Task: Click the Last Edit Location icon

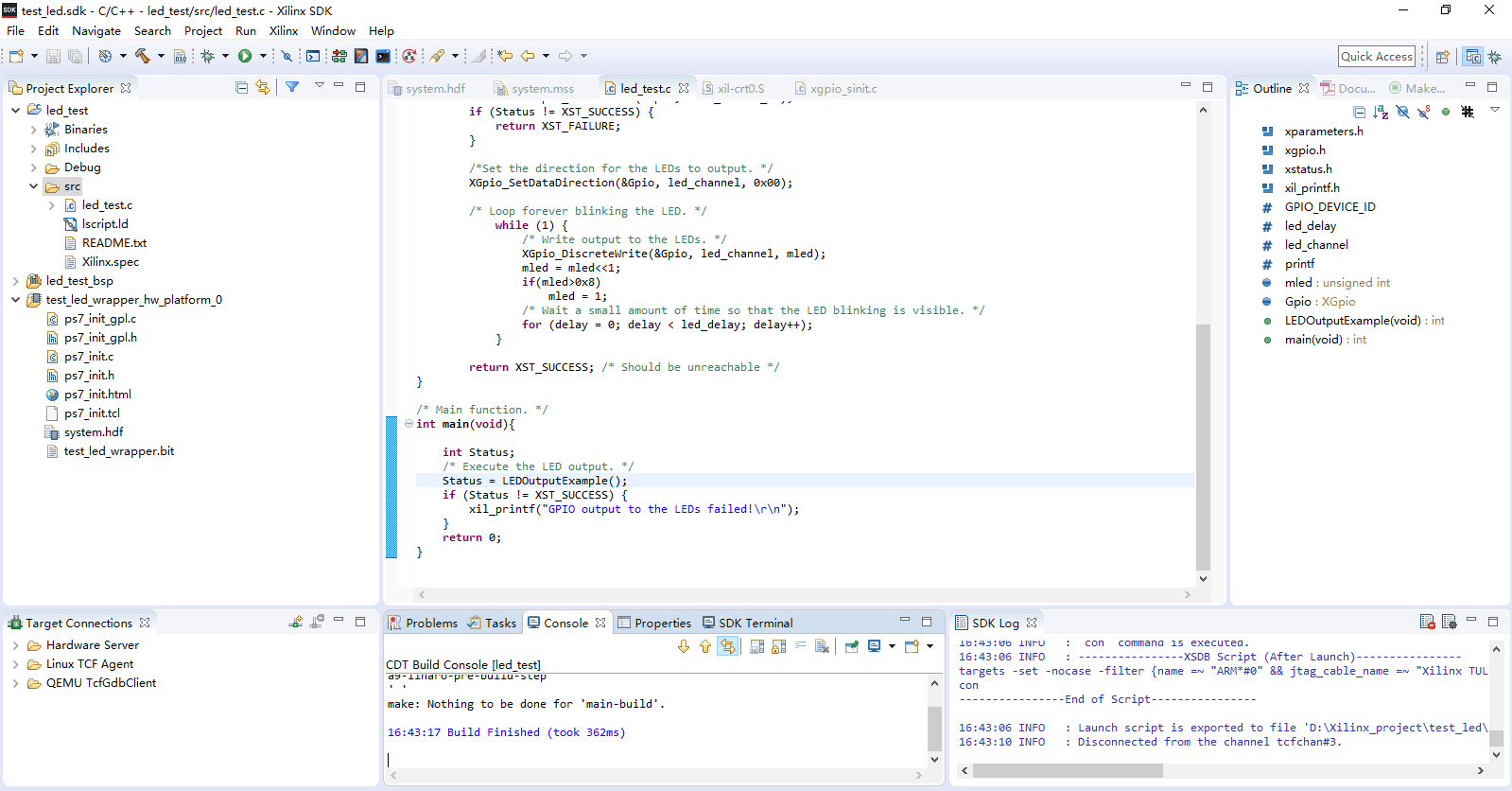Action: pyautogui.click(x=505, y=56)
